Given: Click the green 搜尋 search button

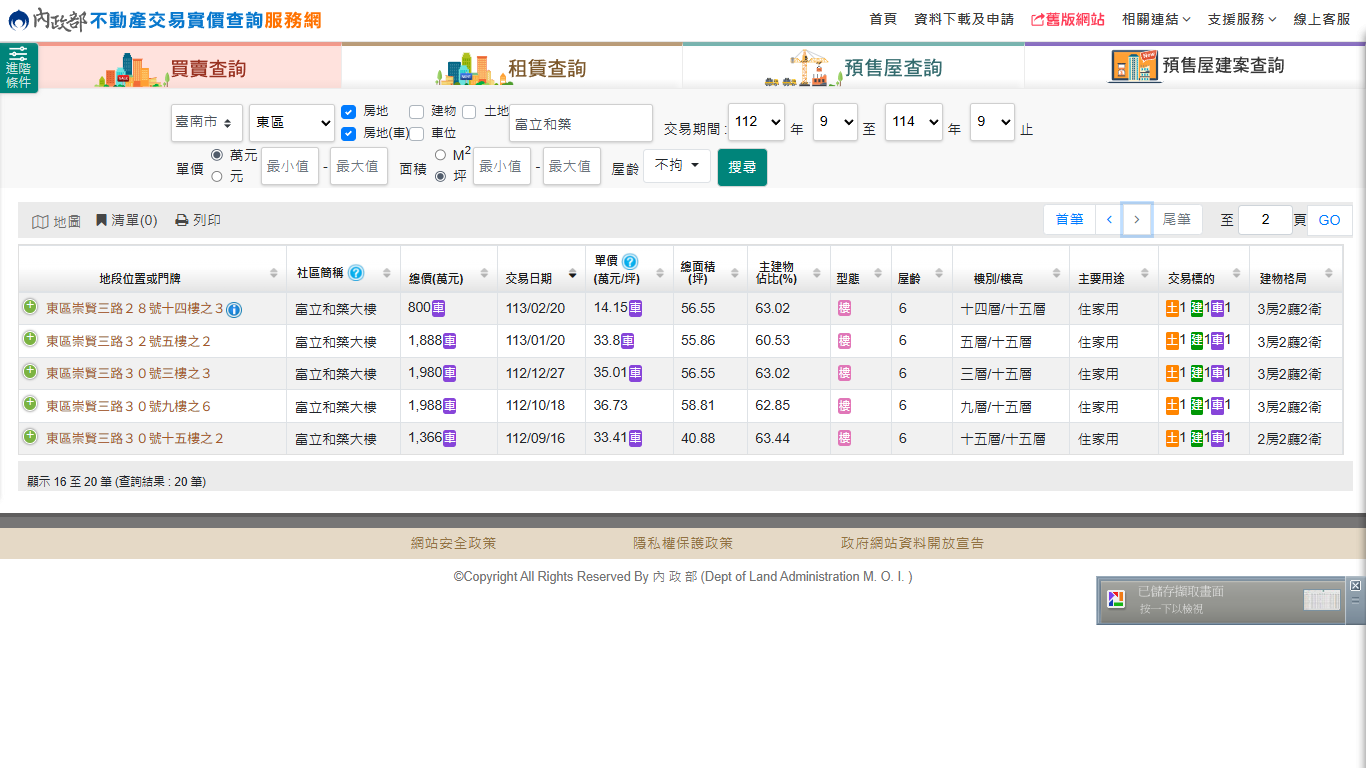Looking at the screenshot, I should tap(742, 167).
